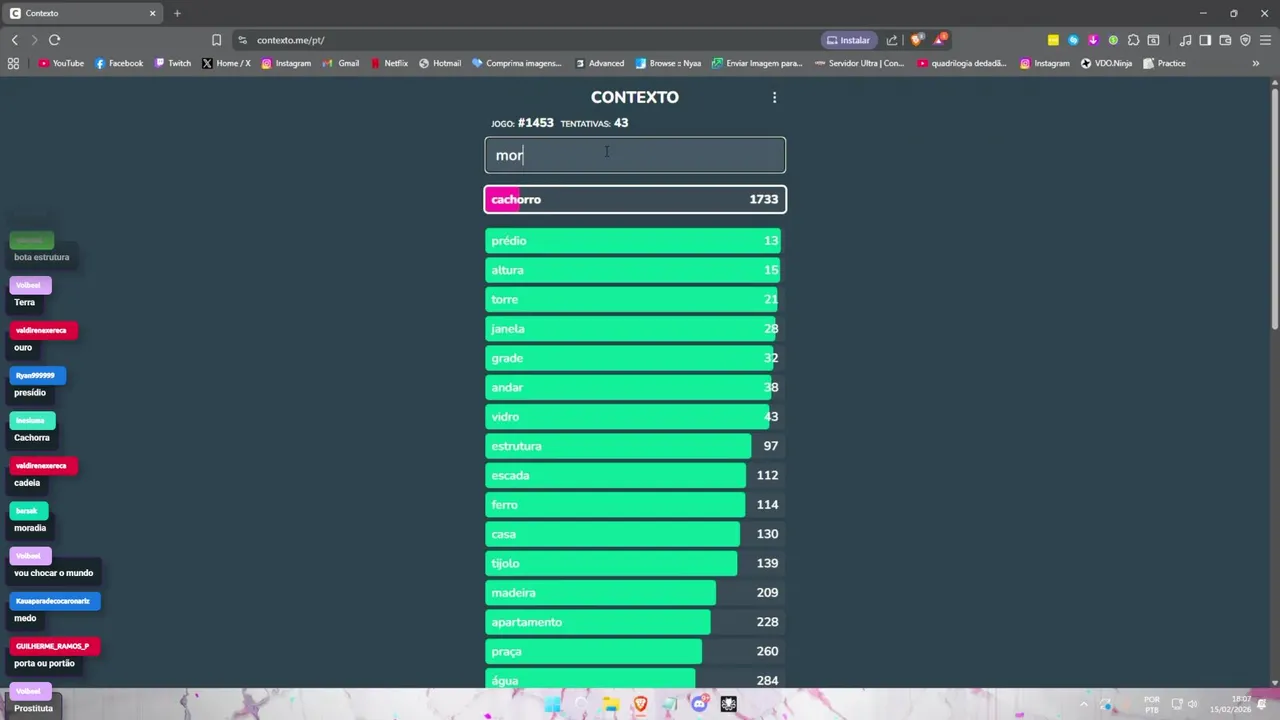Click the green dollar extension icon

click(x=1113, y=40)
